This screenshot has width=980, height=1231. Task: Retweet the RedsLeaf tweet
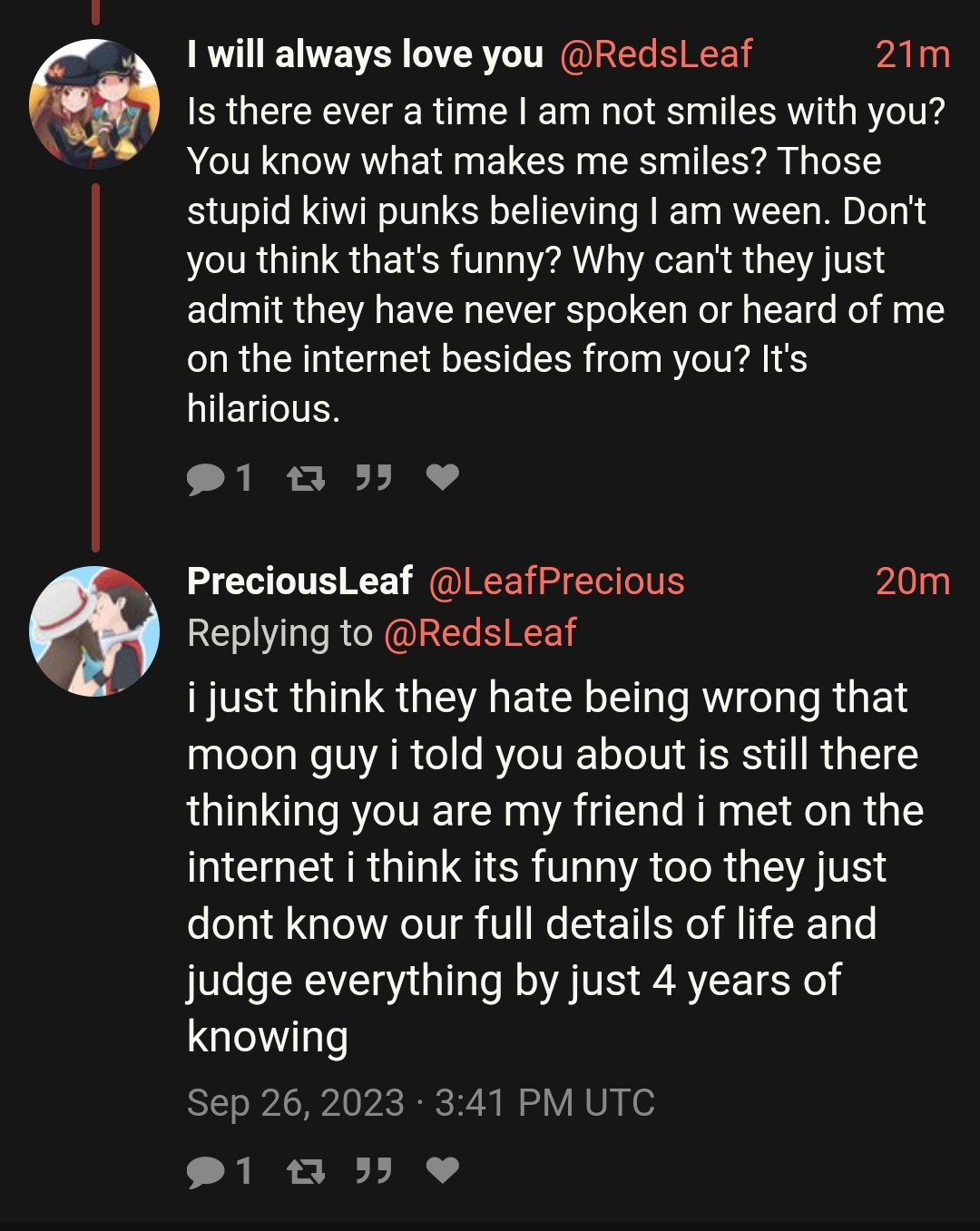tap(306, 478)
